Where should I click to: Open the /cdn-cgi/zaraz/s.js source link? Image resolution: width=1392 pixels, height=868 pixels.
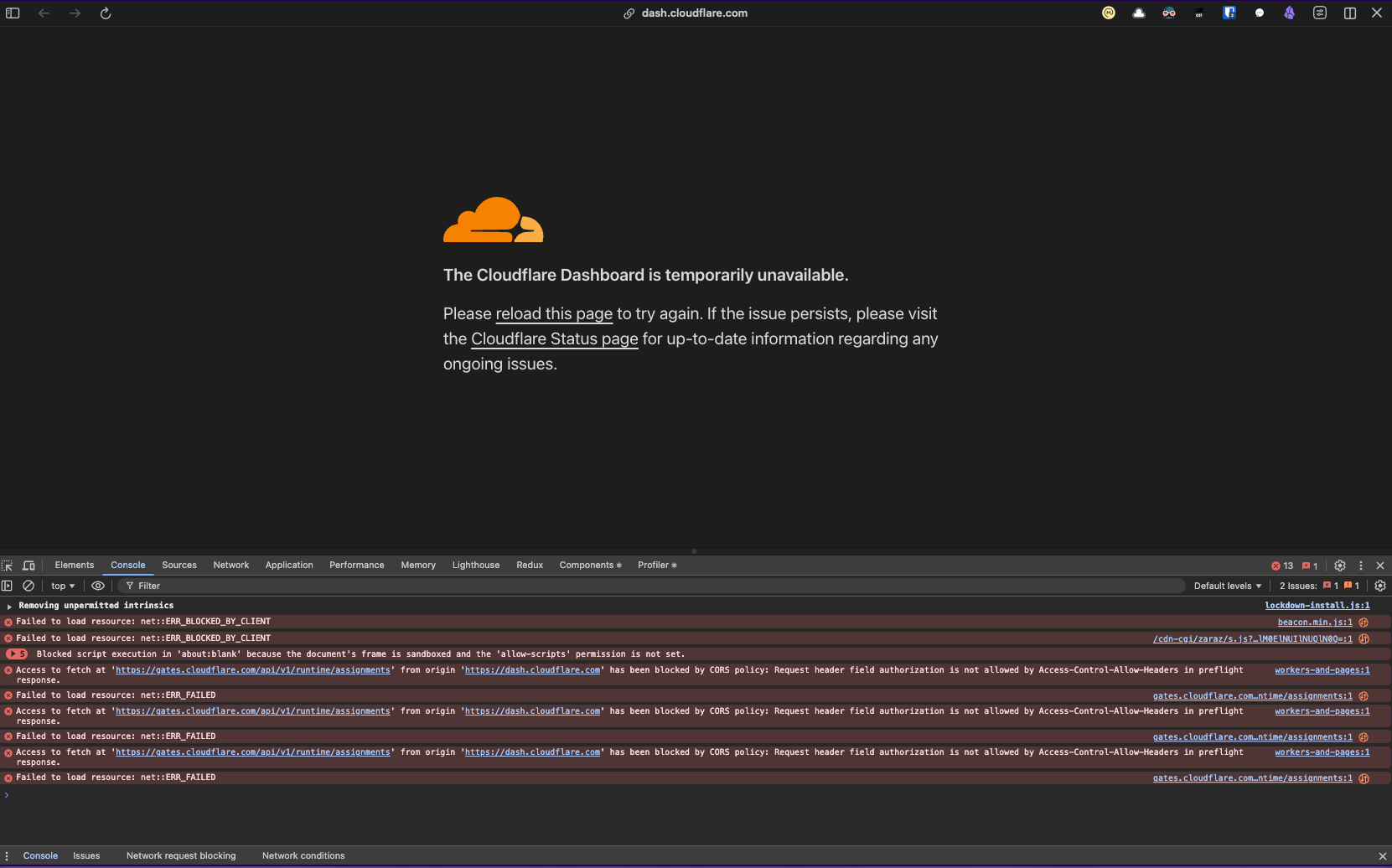(x=1253, y=638)
